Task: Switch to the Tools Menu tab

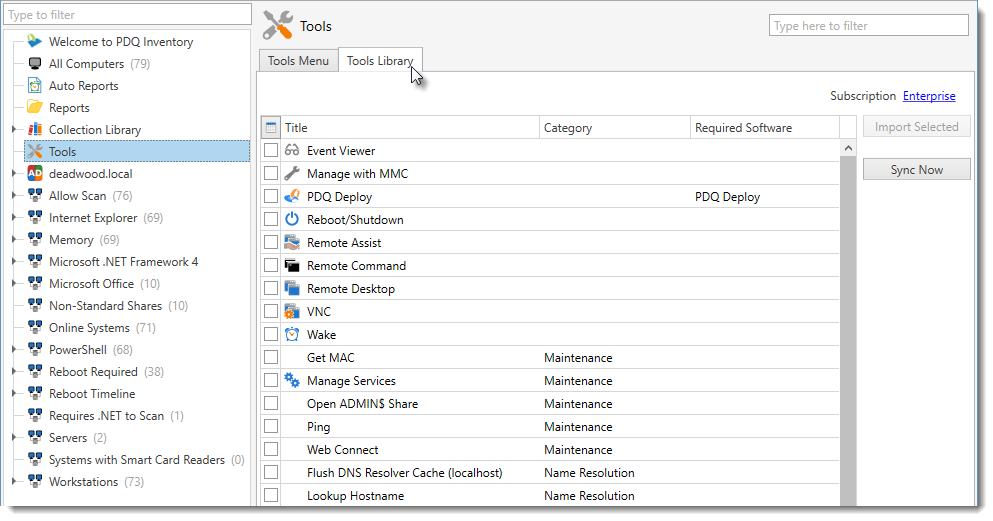Action: click(298, 61)
